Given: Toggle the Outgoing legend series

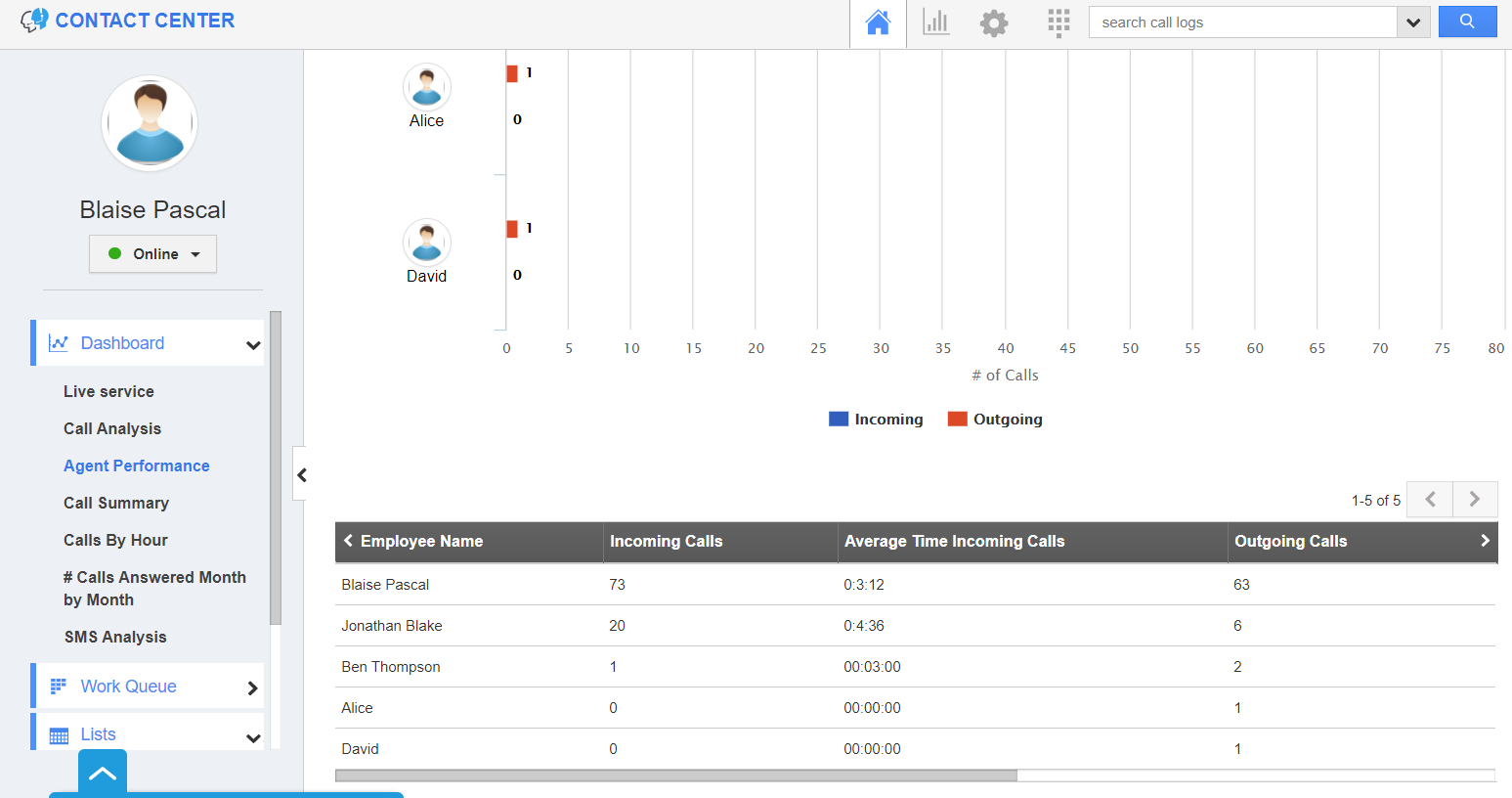Looking at the screenshot, I should 996,420.
